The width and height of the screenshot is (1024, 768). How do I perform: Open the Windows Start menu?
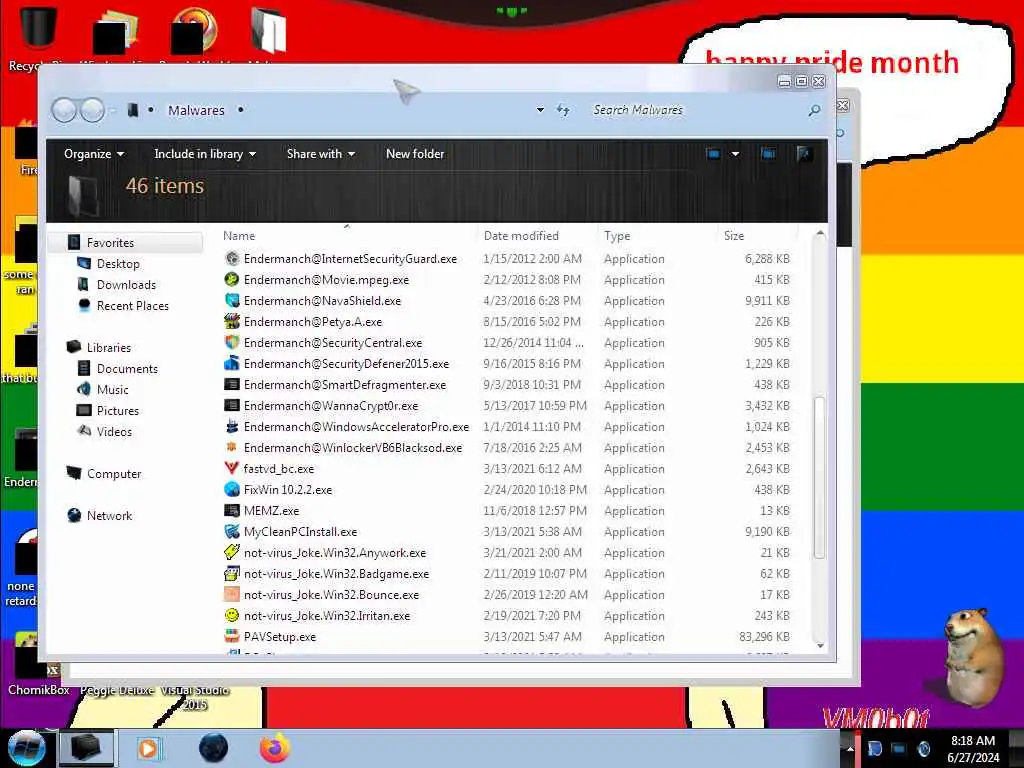tap(25, 748)
